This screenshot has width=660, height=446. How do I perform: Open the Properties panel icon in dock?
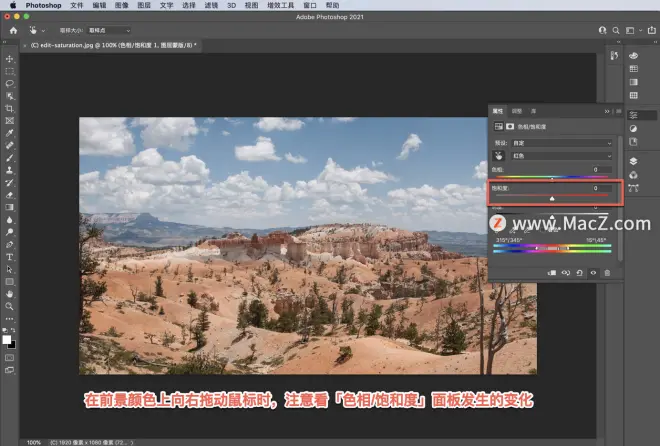click(633, 115)
